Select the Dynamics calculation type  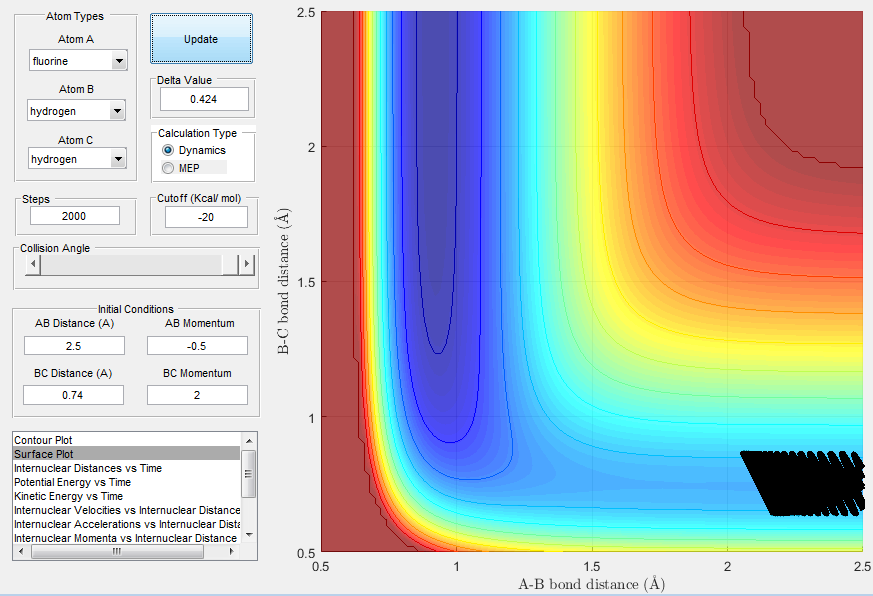point(194,150)
